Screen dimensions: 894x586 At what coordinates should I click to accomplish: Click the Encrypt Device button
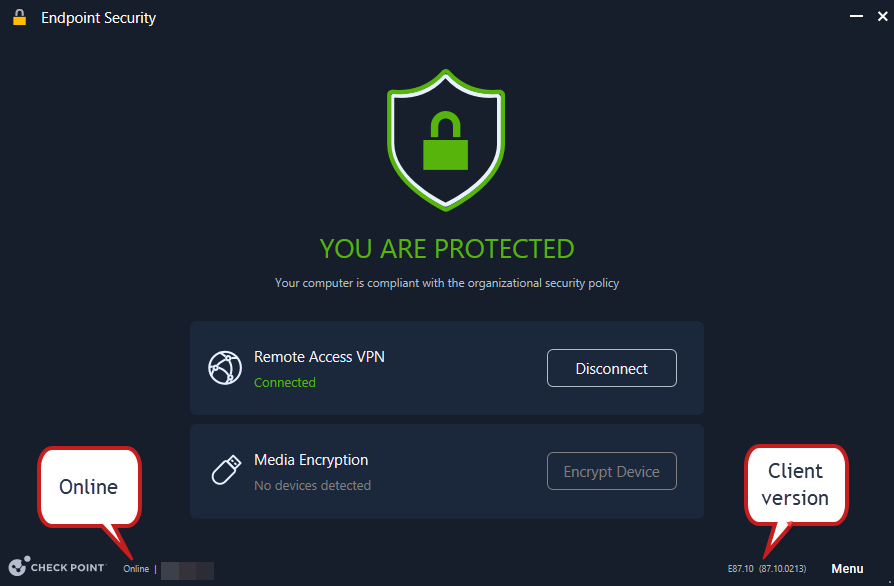pyautogui.click(x=612, y=471)
